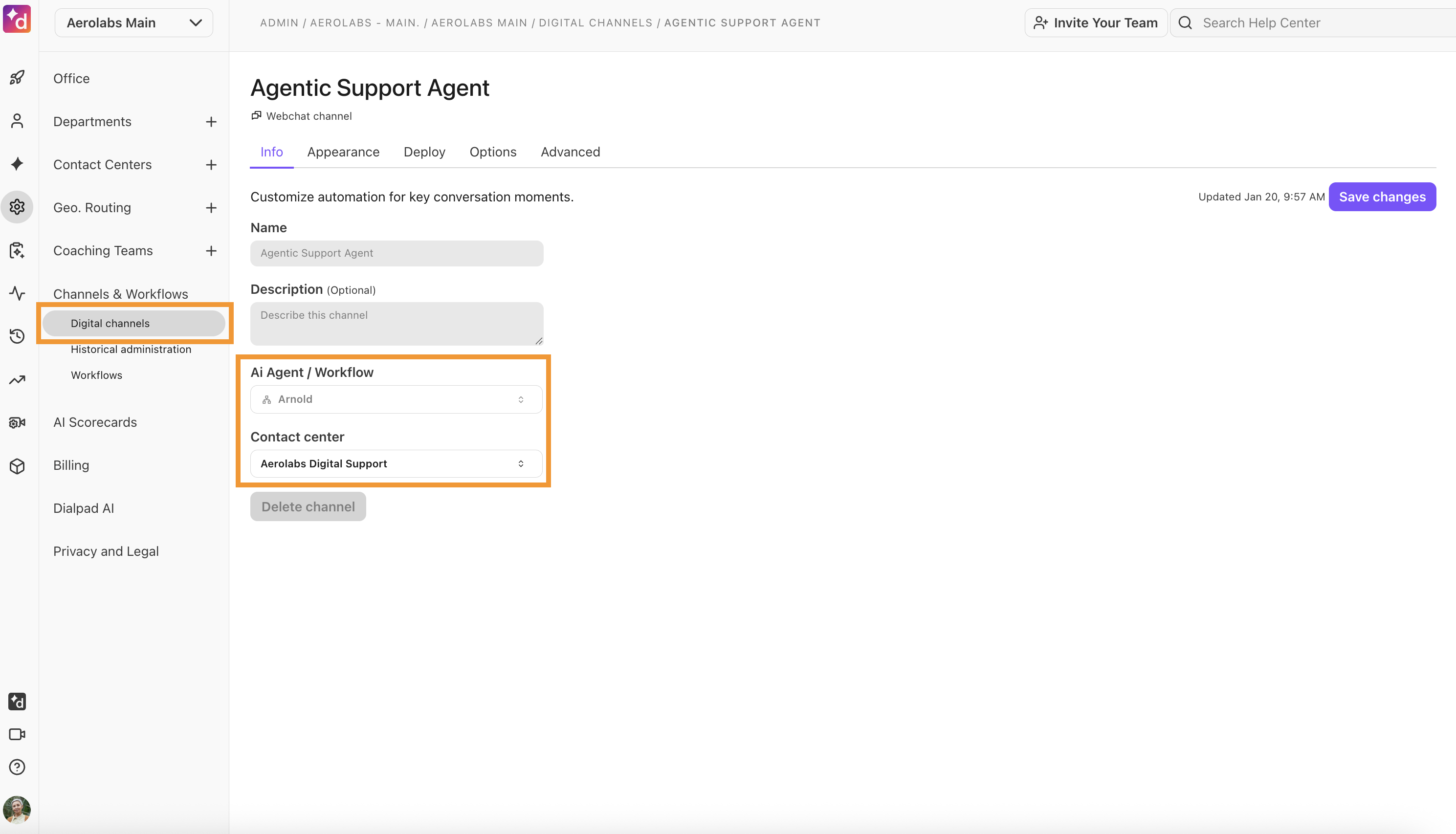Switch to the Options tab

click(x=493, y=152)
